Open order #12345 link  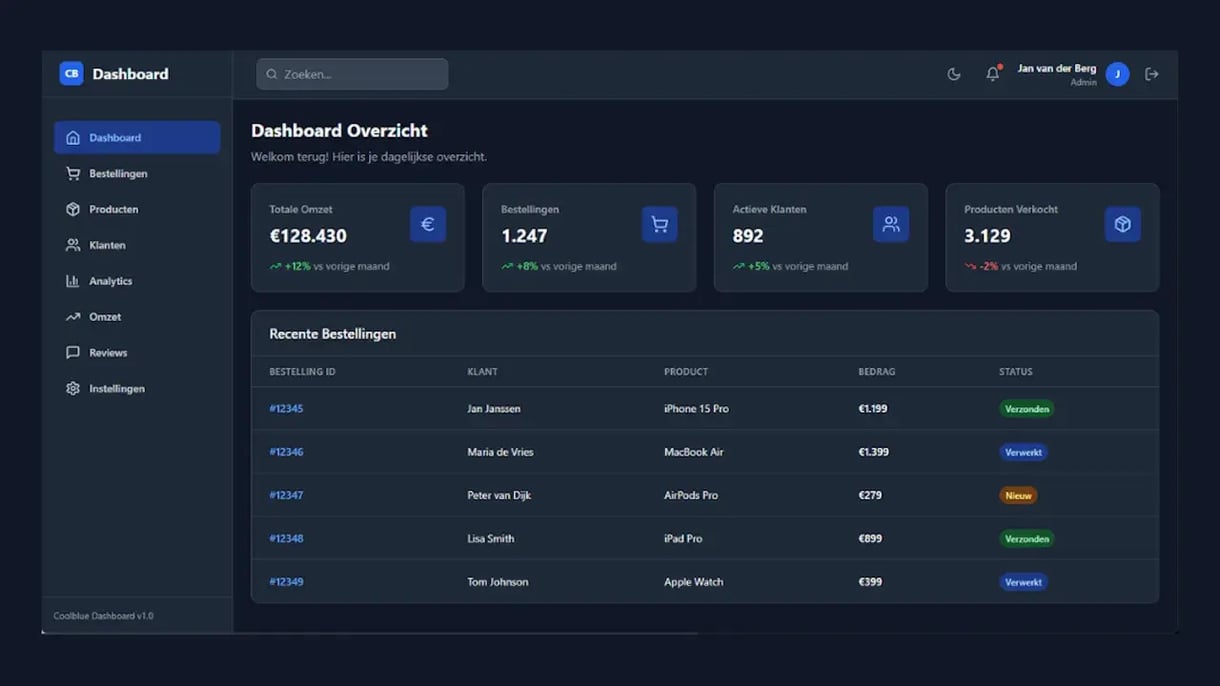pyautogui.click(x=286, y=409)
